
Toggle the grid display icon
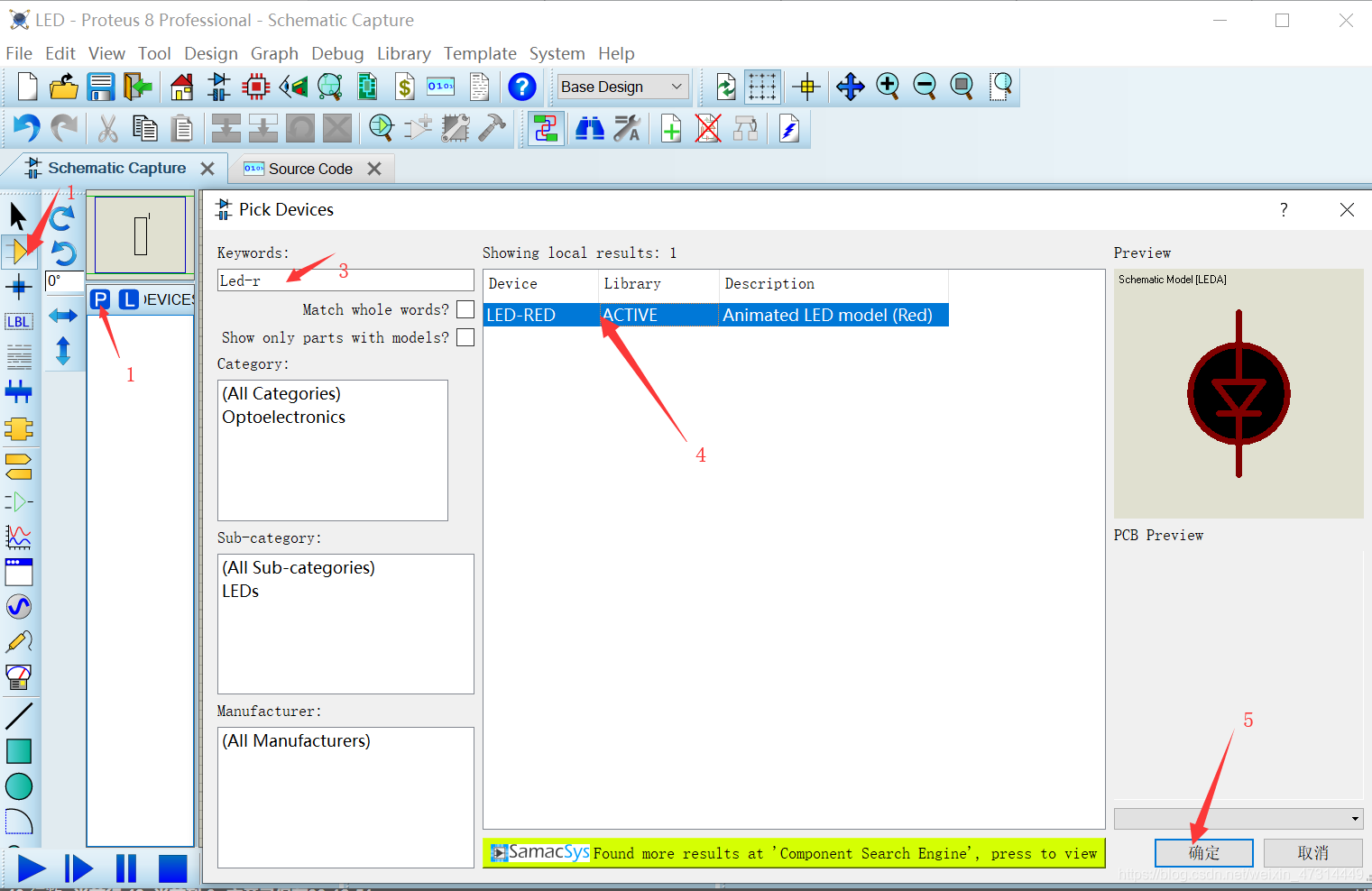(762, 87)
